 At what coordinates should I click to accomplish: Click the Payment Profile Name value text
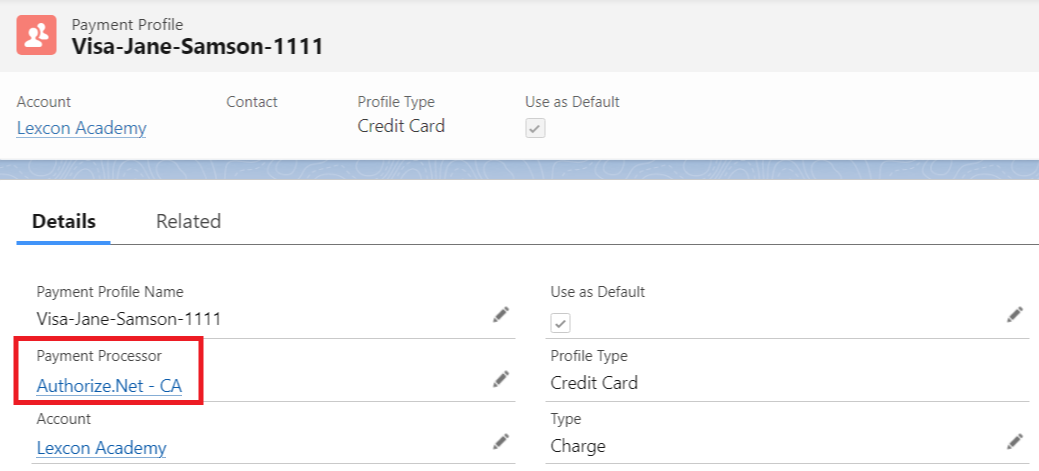128,319
